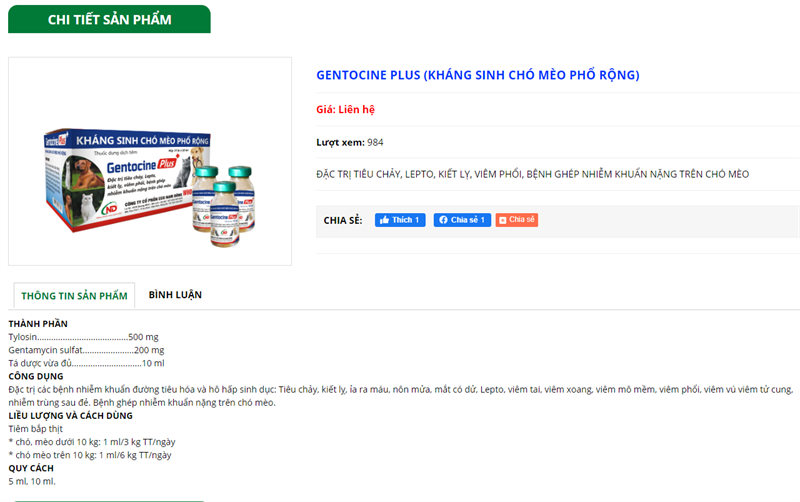Like the product with Thích 1 button
This screenshot has width=800, height=502.
(400, 220)
